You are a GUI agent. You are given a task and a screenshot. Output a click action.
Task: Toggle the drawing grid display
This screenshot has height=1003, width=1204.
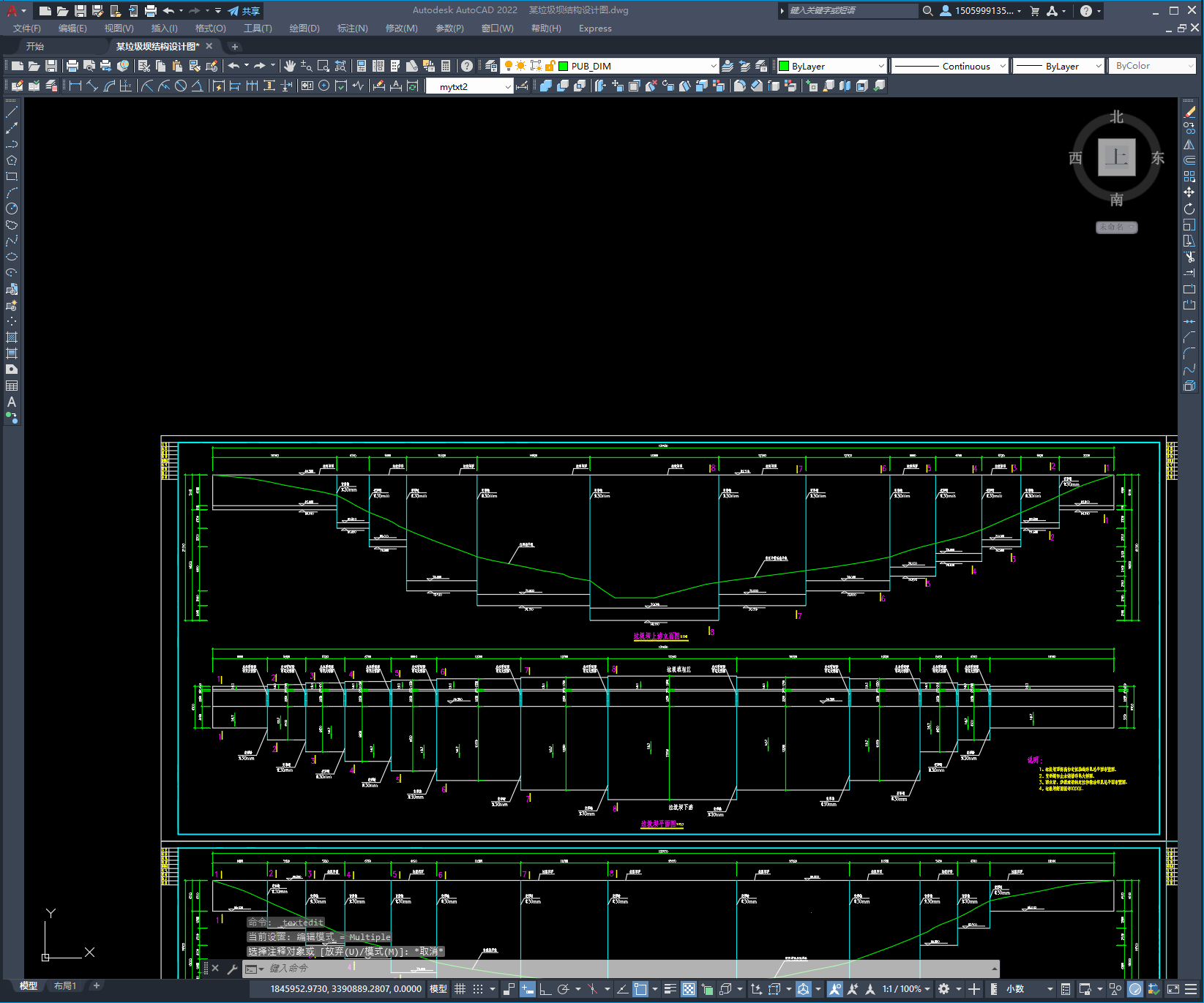(460, 989)
